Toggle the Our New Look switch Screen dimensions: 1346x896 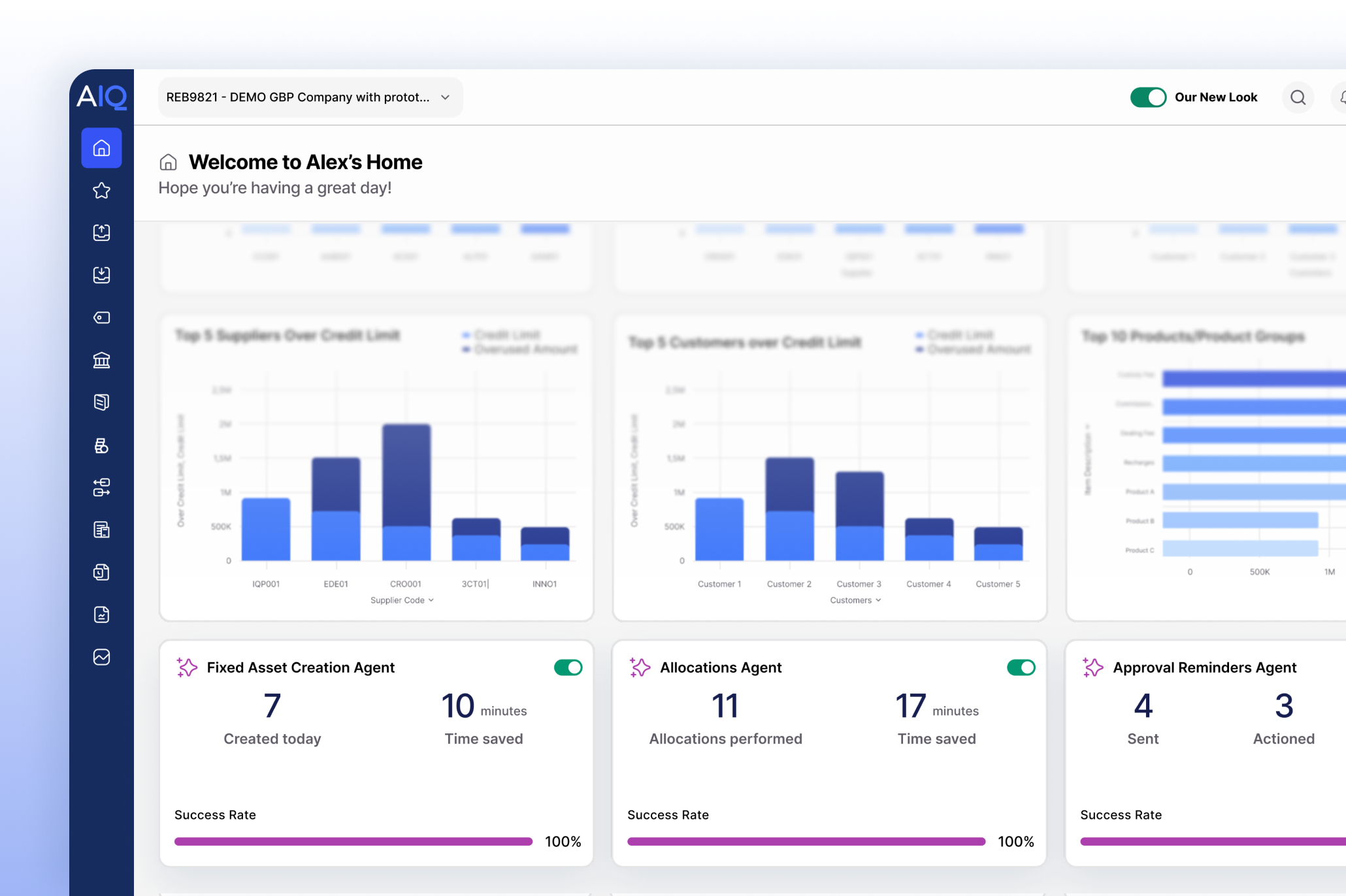1148,97
